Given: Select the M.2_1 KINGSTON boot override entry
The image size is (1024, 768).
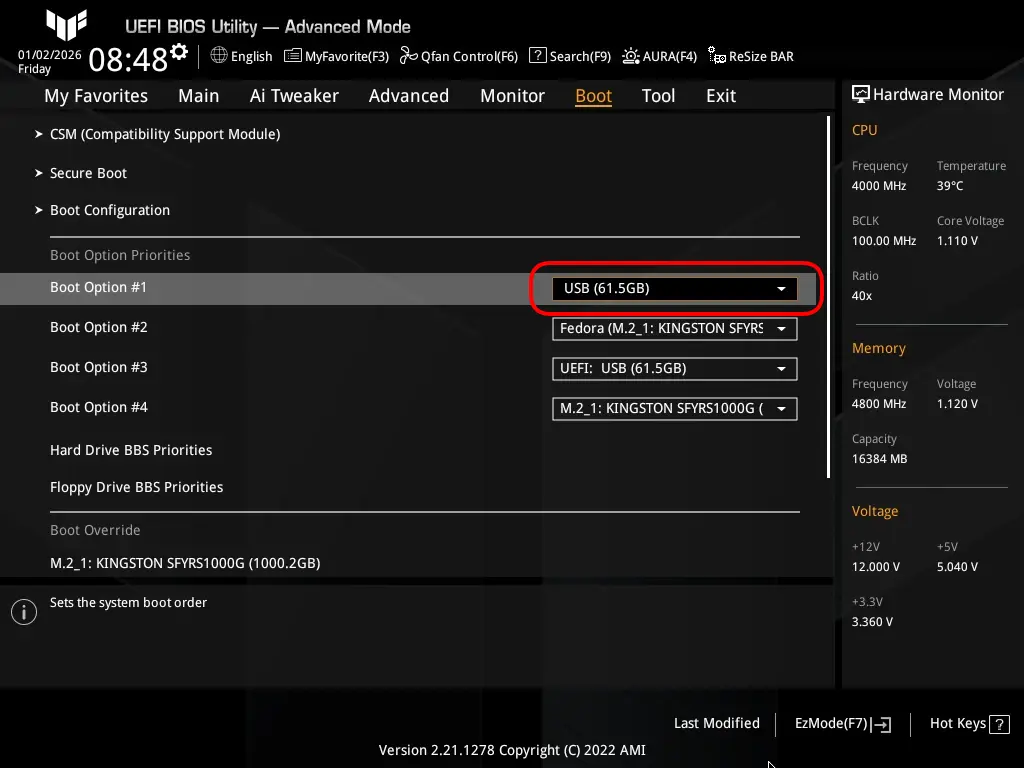Looking at the screenshot, I should [185, 563].
